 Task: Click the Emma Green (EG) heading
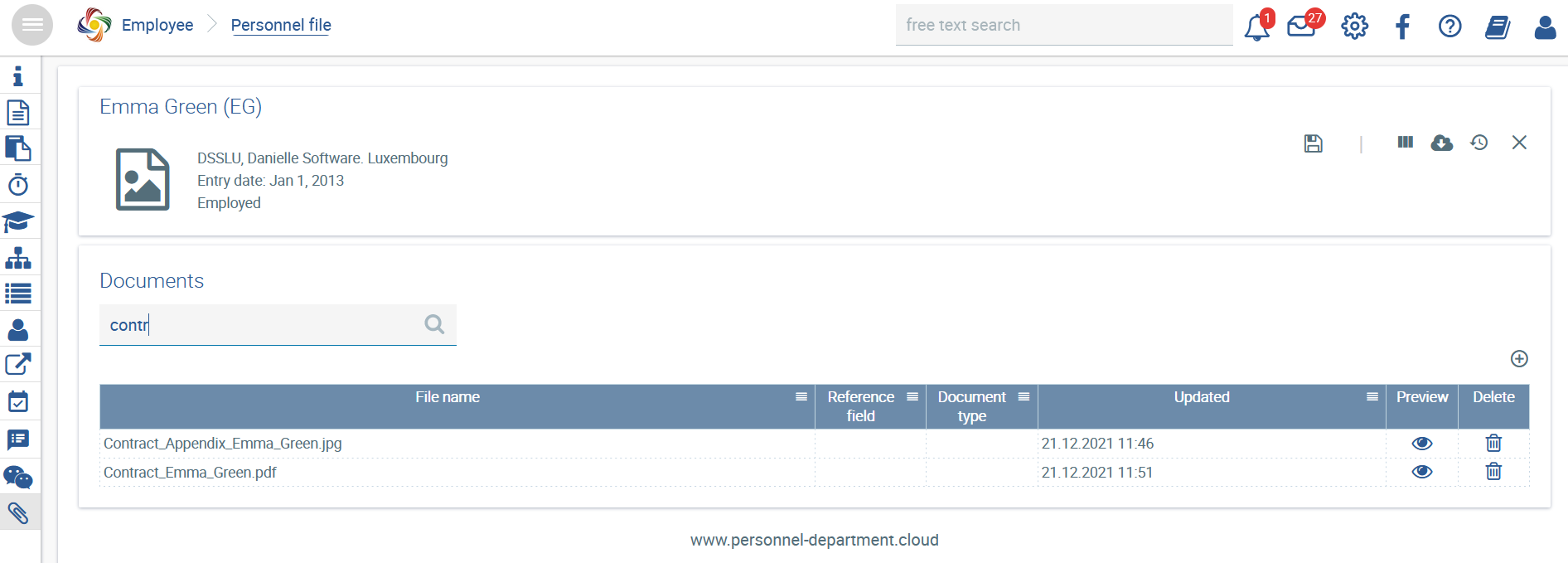pos(181,107)
